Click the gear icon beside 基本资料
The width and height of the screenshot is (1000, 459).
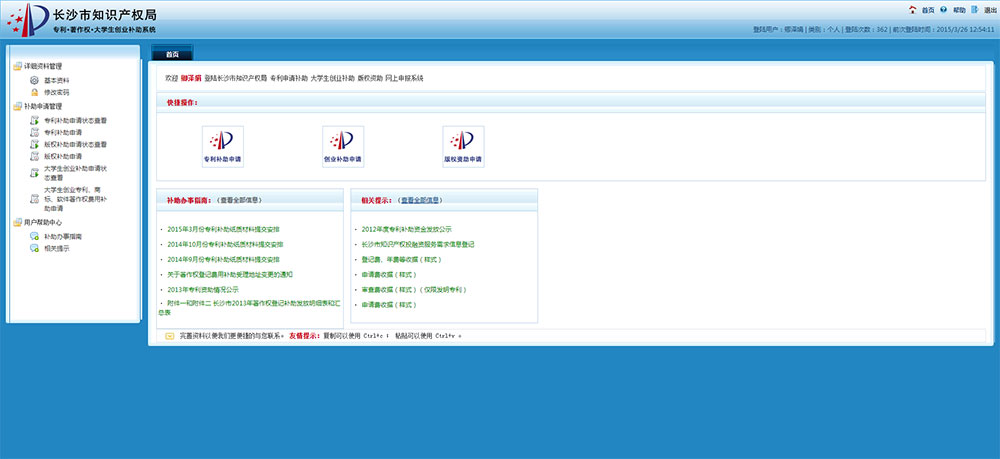[35, 80]
